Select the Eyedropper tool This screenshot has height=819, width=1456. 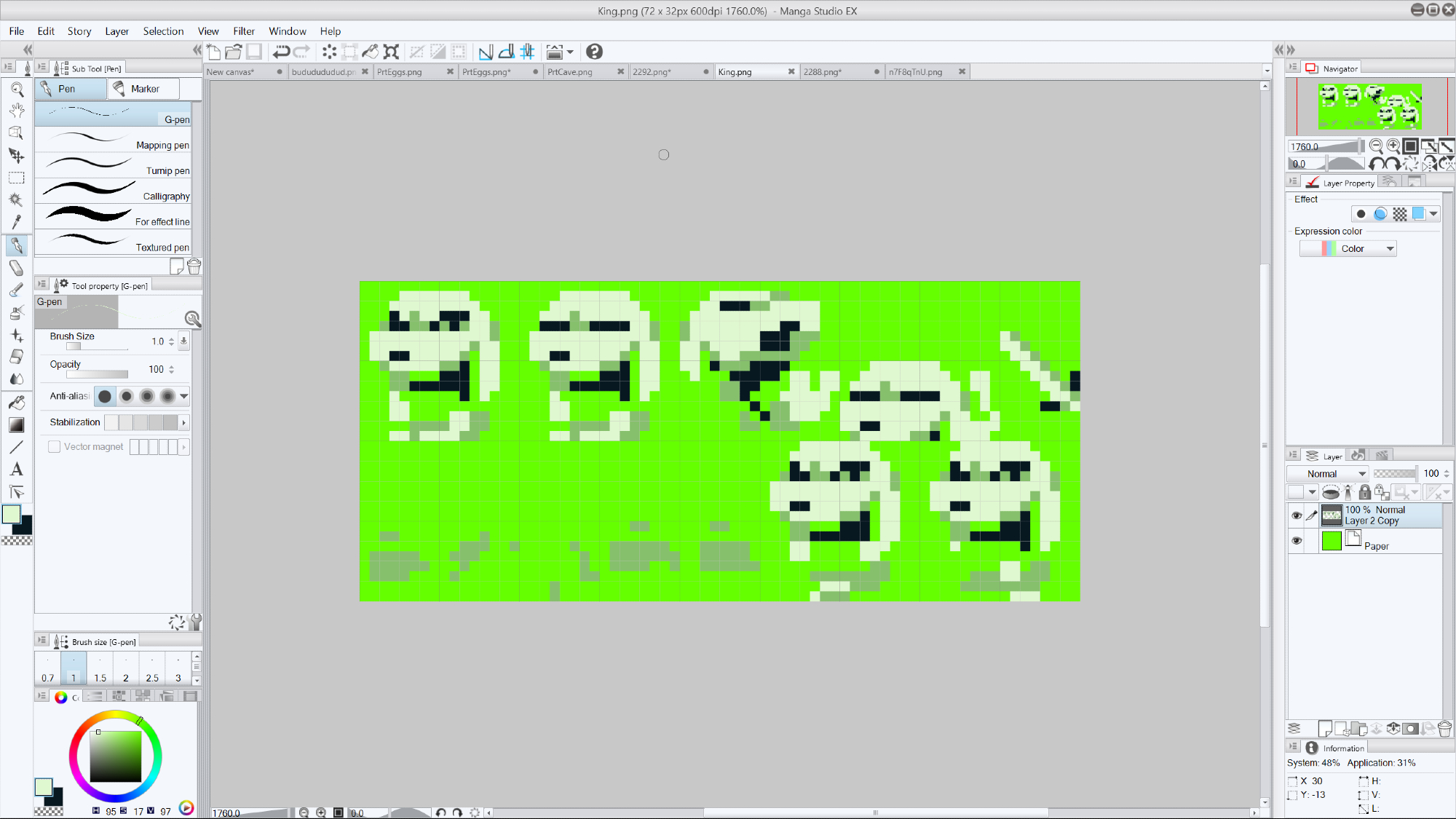(17, 221)
